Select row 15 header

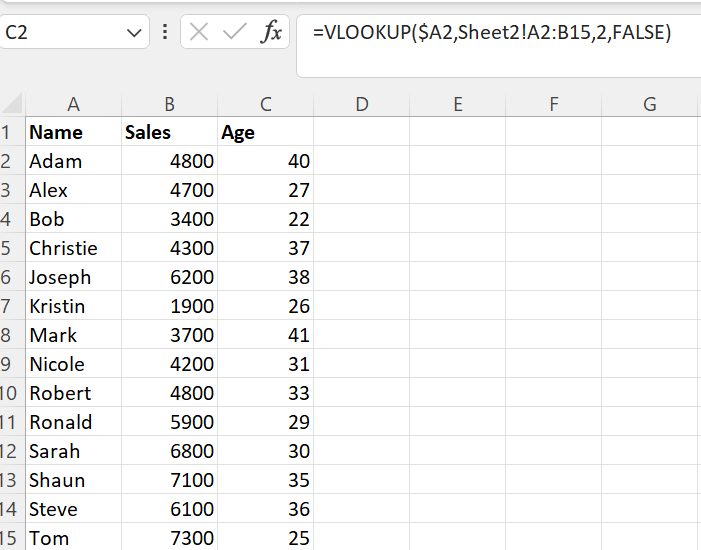coord(12,537)
